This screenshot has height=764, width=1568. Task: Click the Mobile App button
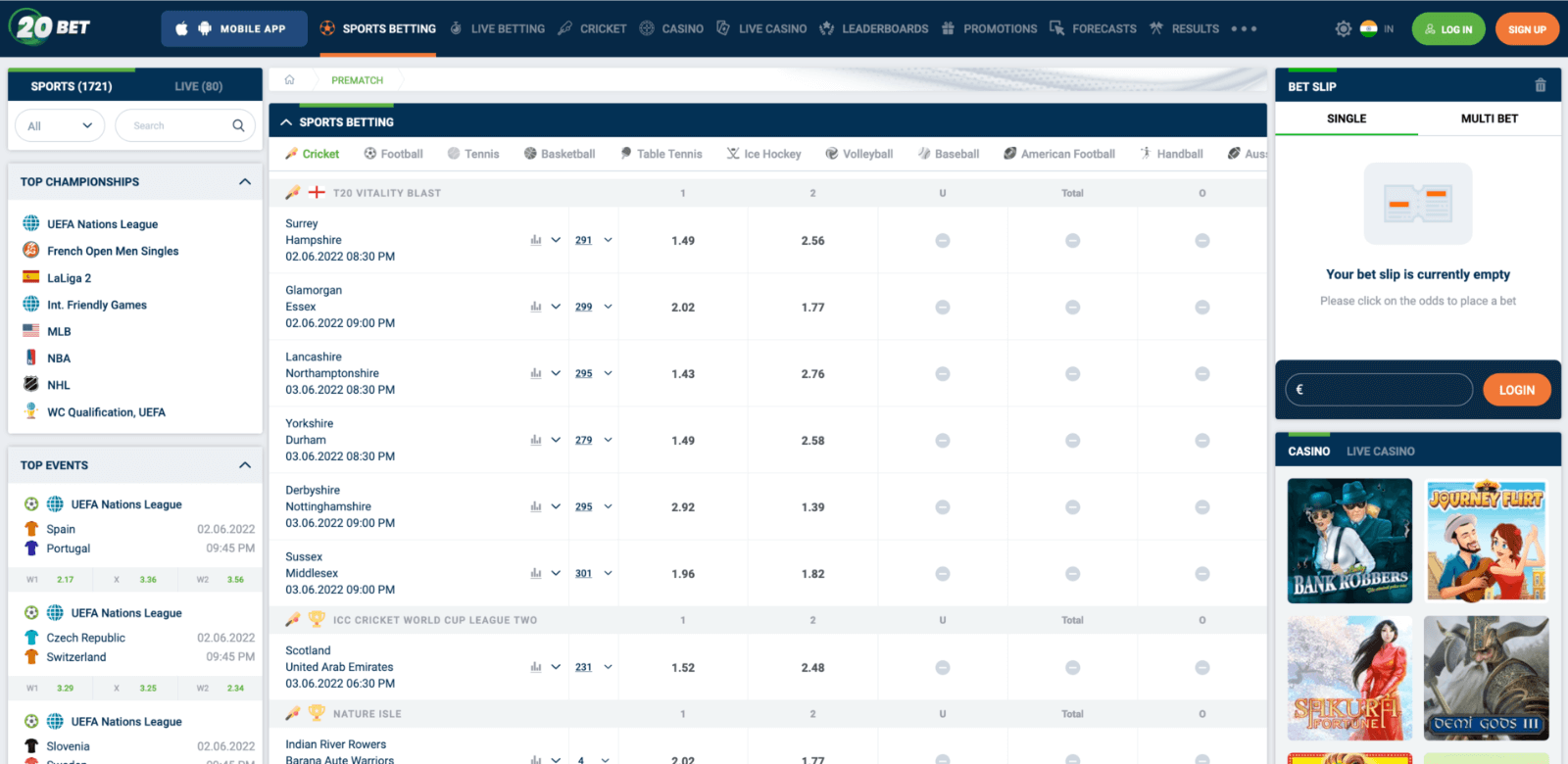(234, 28)
